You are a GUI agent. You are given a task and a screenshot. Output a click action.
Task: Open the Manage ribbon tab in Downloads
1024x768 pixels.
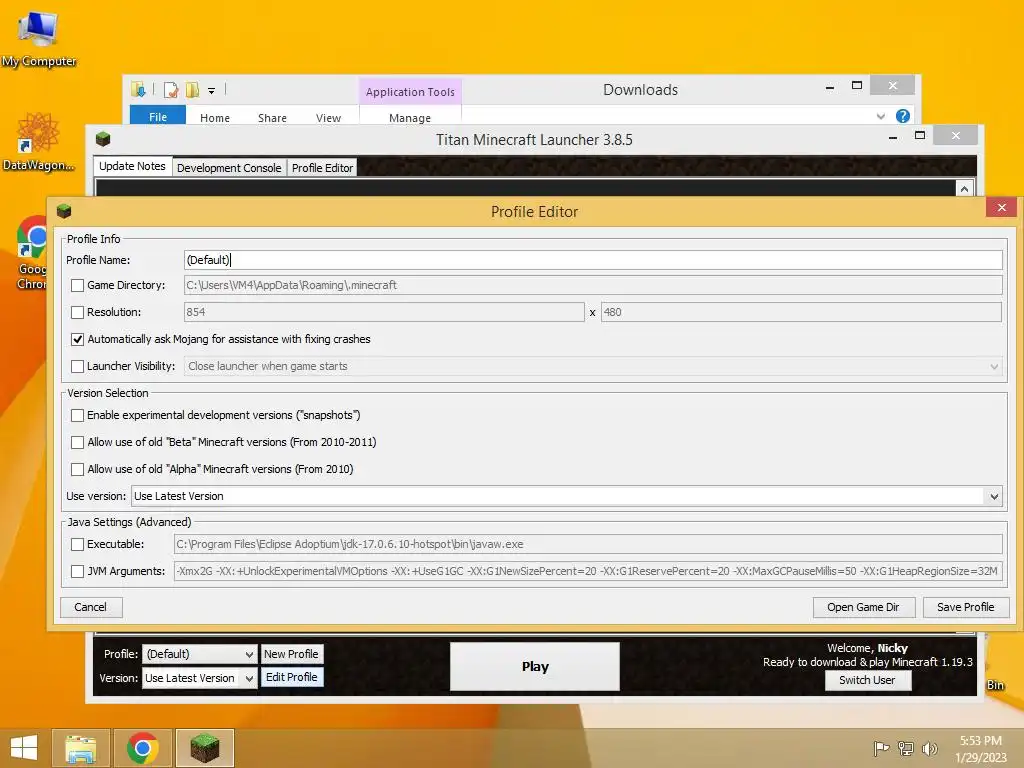[410, 118]
